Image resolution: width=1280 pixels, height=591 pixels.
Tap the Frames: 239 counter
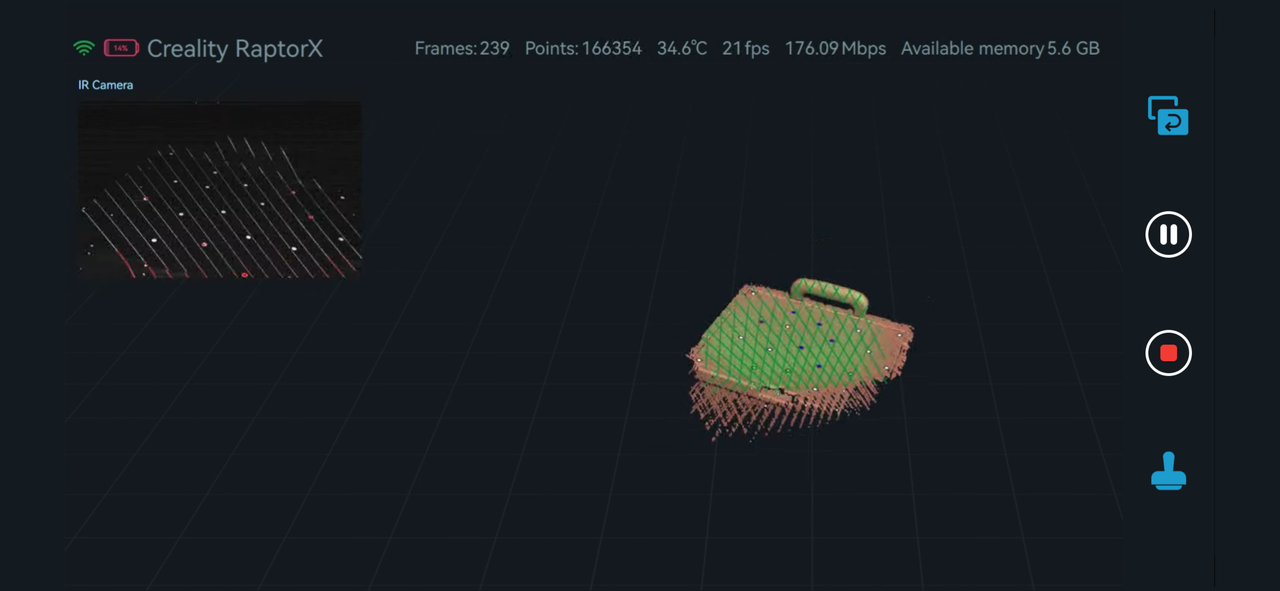(x=462, y=48)
